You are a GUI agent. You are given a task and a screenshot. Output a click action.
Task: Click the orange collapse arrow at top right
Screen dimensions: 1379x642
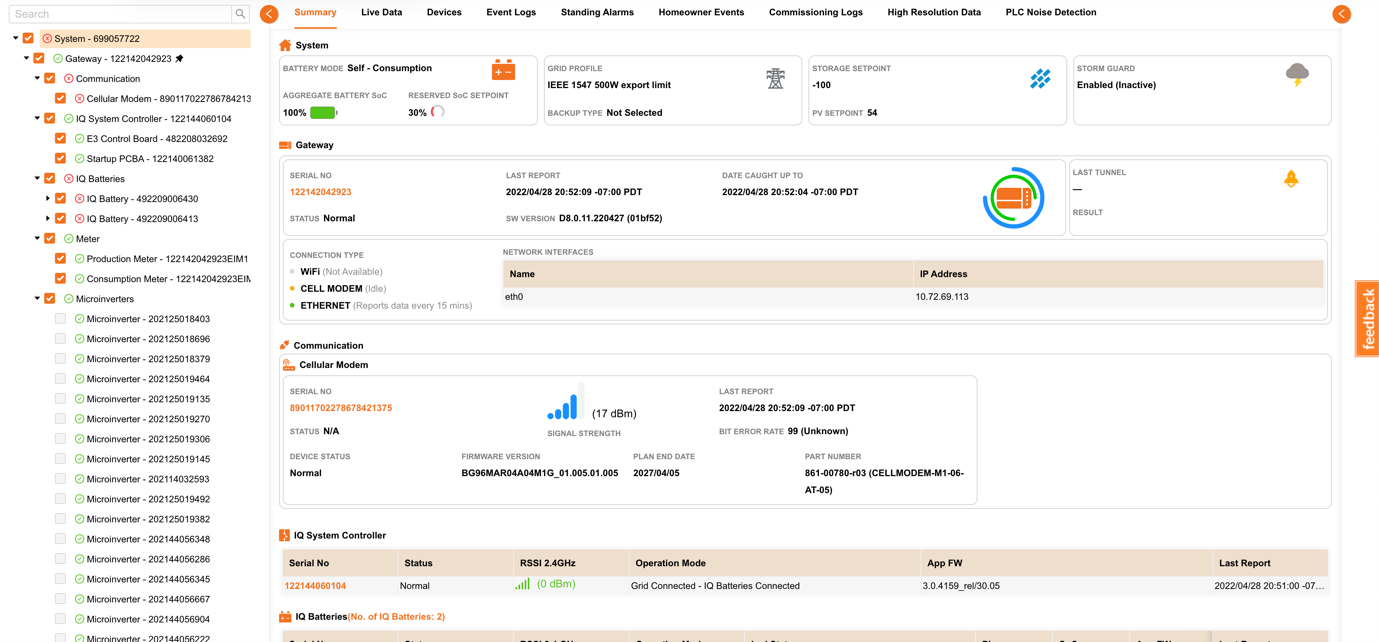[x=1342, y=14]
